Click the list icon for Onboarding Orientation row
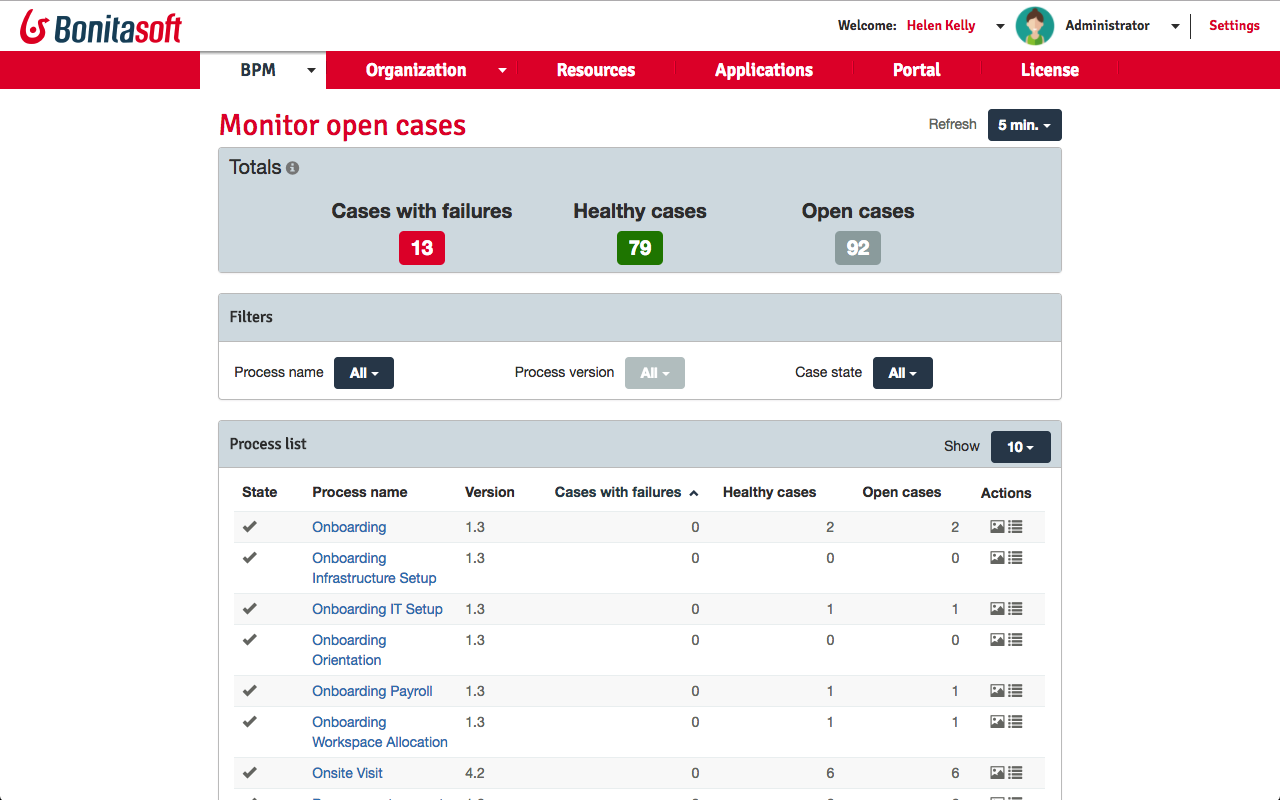The width and height of the screenshot is (1280, 800). 1016,640
